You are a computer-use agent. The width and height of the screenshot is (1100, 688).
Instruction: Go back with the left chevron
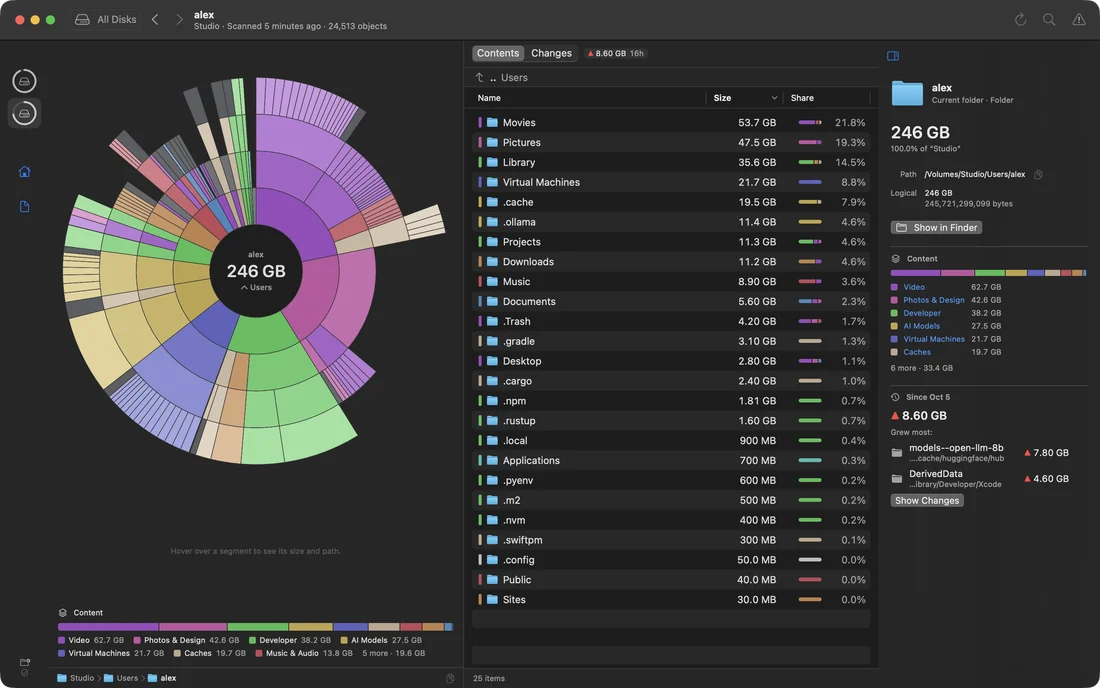pos(155,20)
